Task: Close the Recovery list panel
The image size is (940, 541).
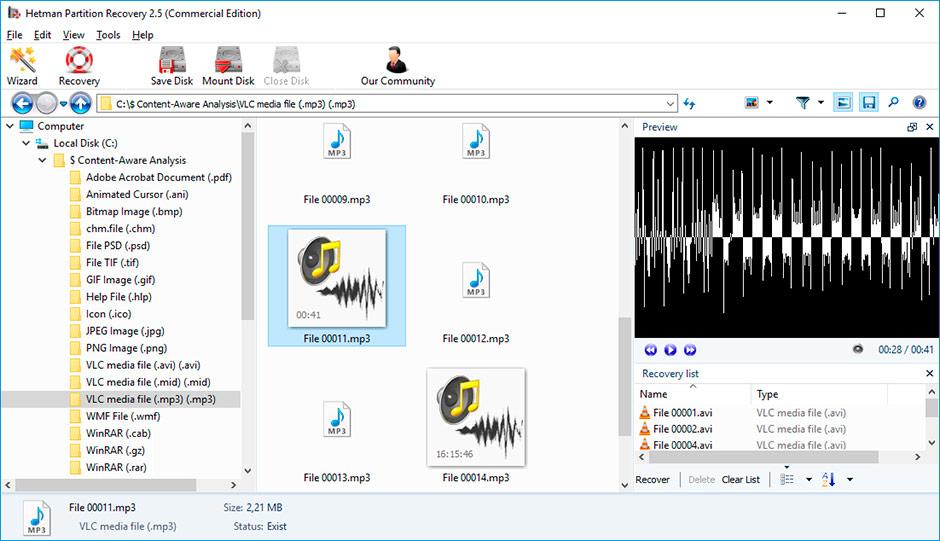Action: pyautogui.click(x=930, y=373)
